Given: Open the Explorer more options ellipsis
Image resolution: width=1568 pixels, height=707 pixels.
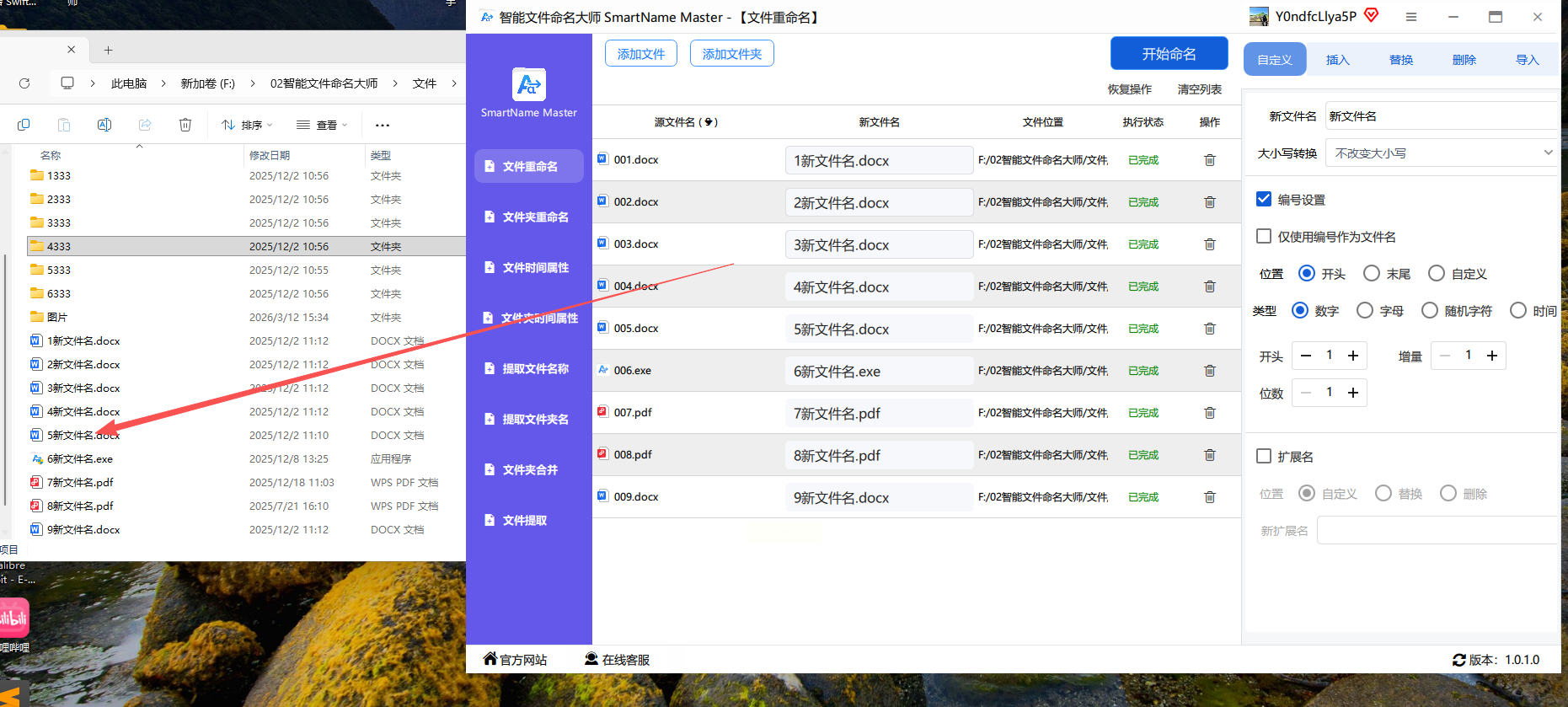Looking at the screenshot, I should tap(383, 125).
